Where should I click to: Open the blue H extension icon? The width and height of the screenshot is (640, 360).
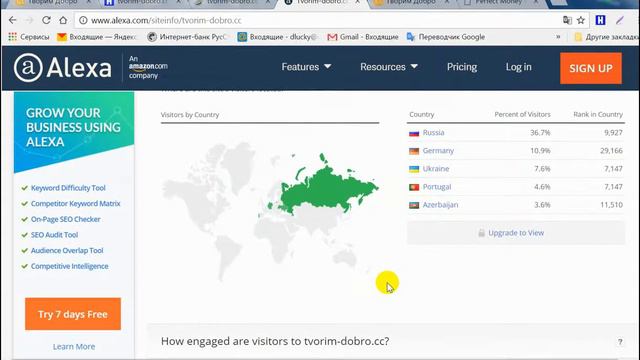(600, 20)
